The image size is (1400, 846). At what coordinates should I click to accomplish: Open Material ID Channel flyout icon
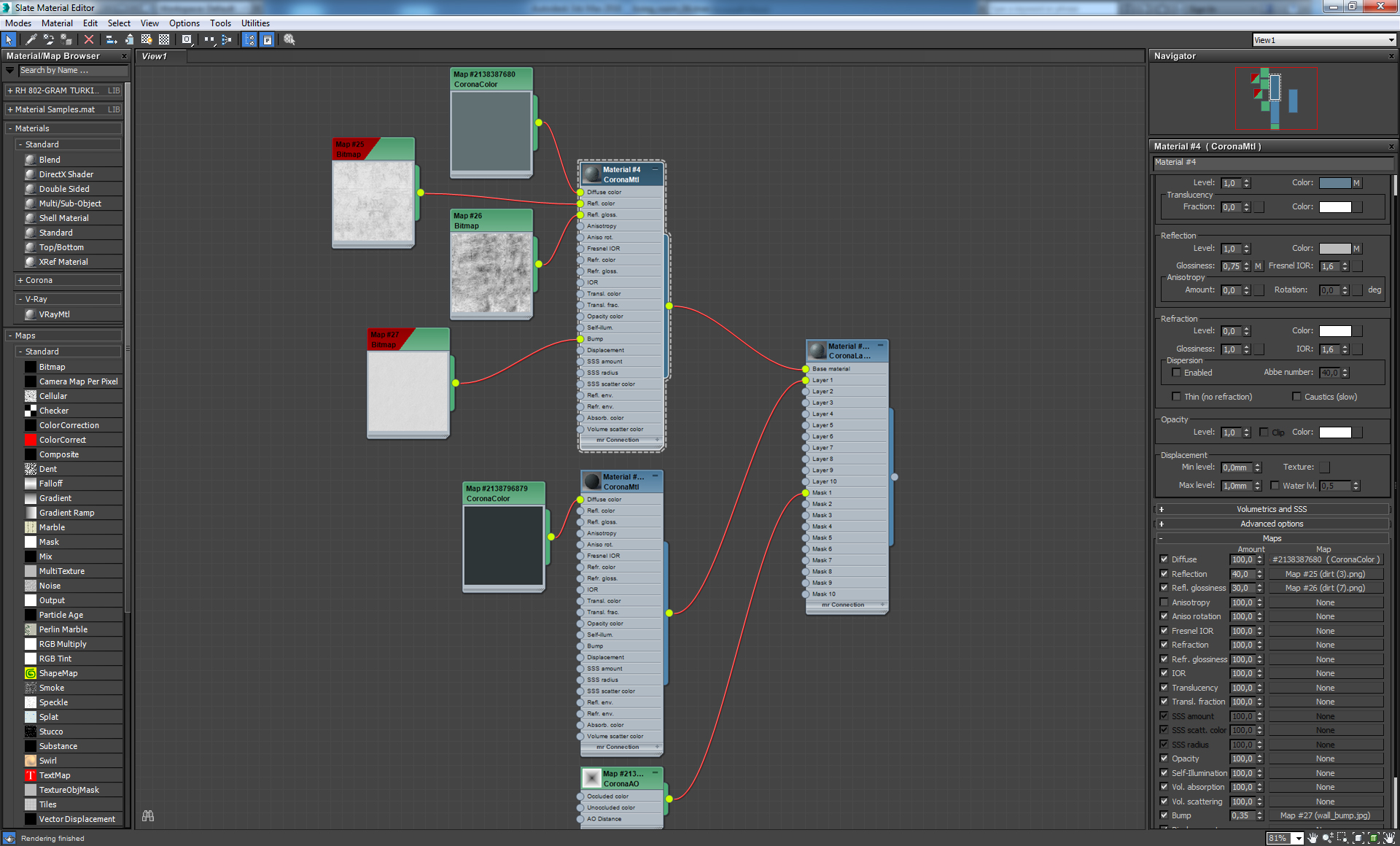187,39
